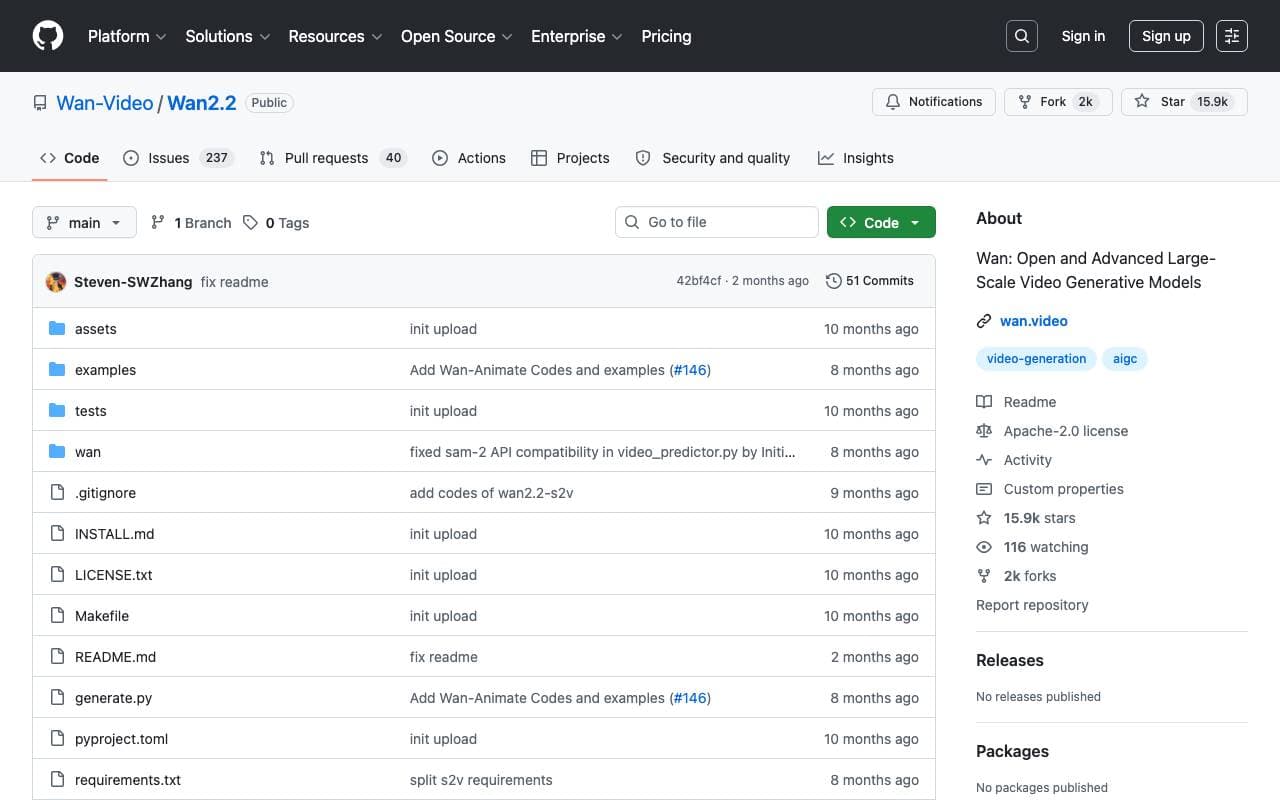Click the .gitignore file icon

point(57,493)
